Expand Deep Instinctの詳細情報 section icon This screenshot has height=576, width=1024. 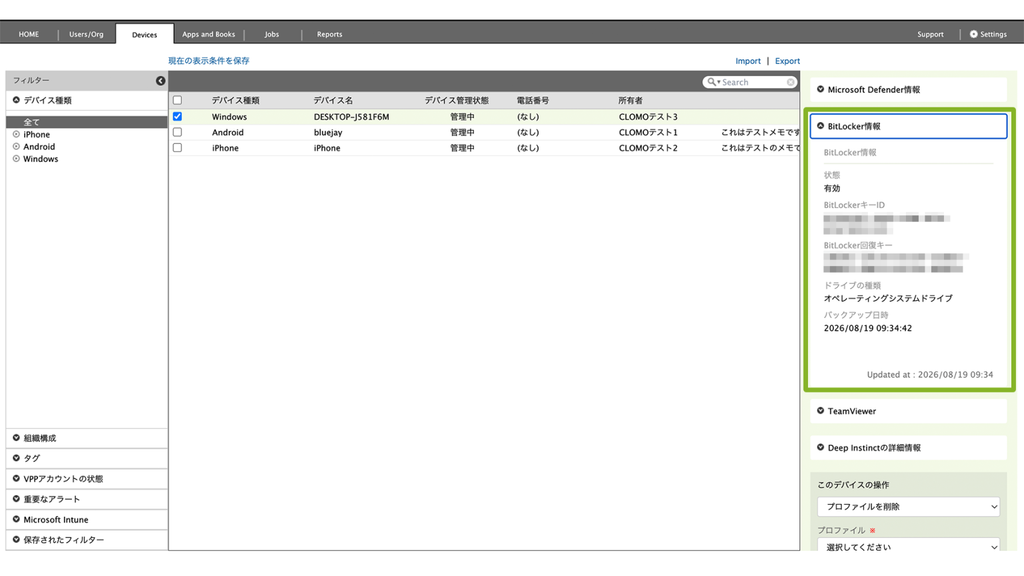point(821,447)
